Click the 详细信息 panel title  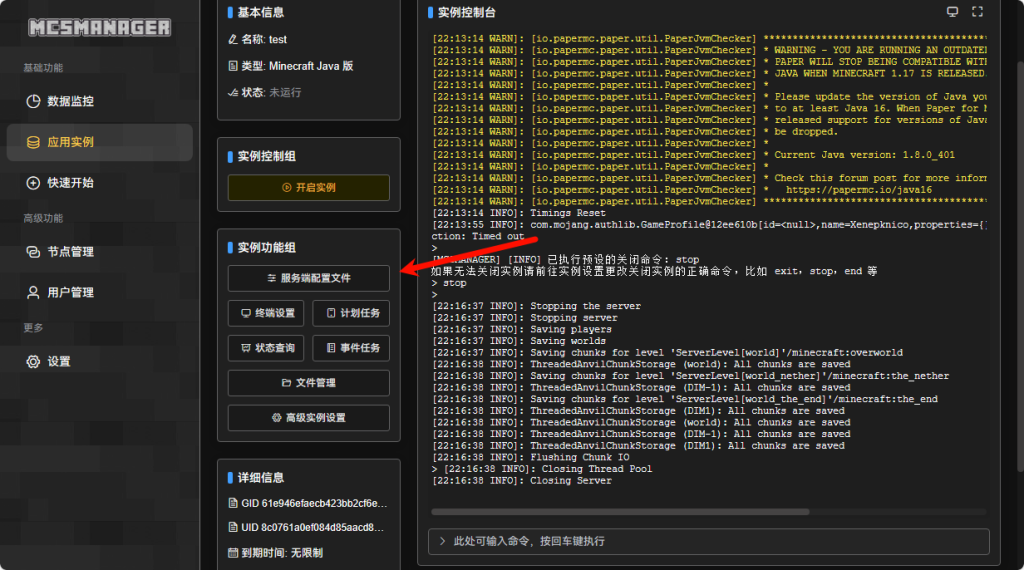pyautogui.click(x=260, y=478)
